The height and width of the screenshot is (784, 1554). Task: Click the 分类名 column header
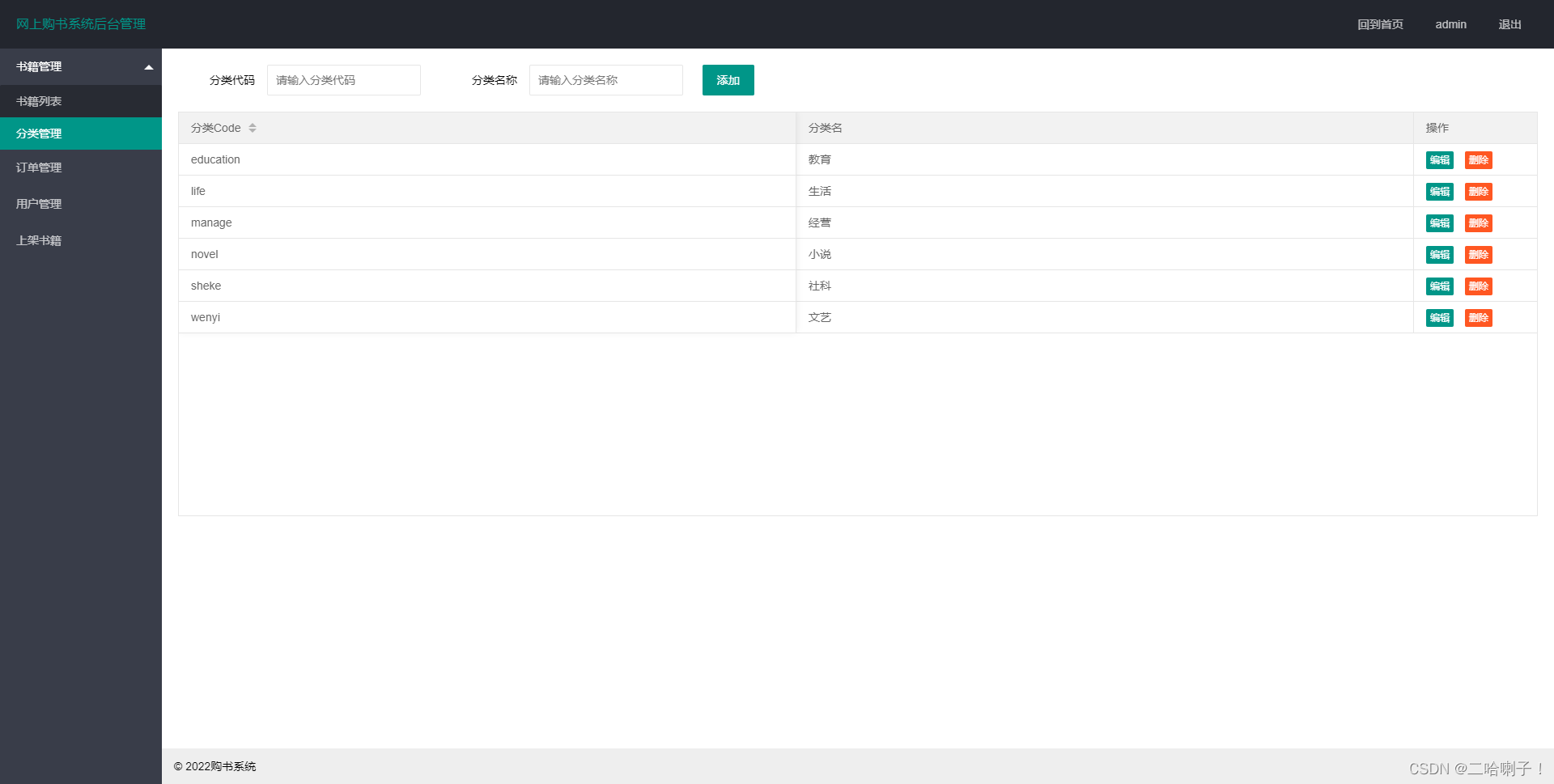(x=1105, y=128)
